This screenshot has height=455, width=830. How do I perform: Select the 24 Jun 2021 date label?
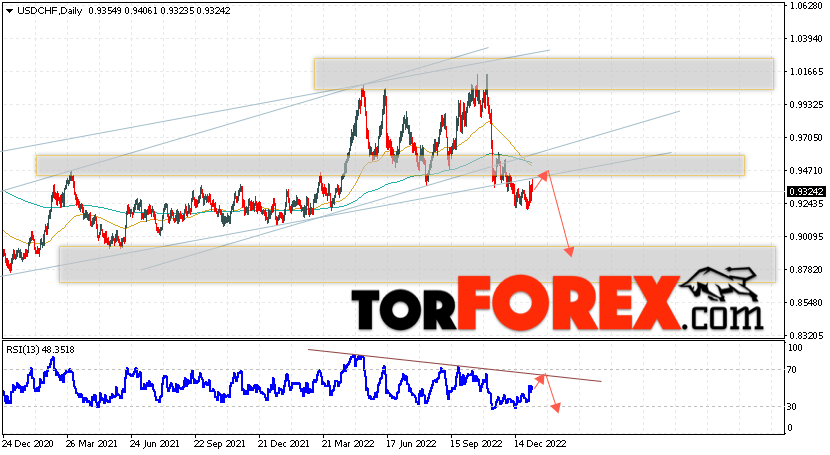click(x=155, y=443)
